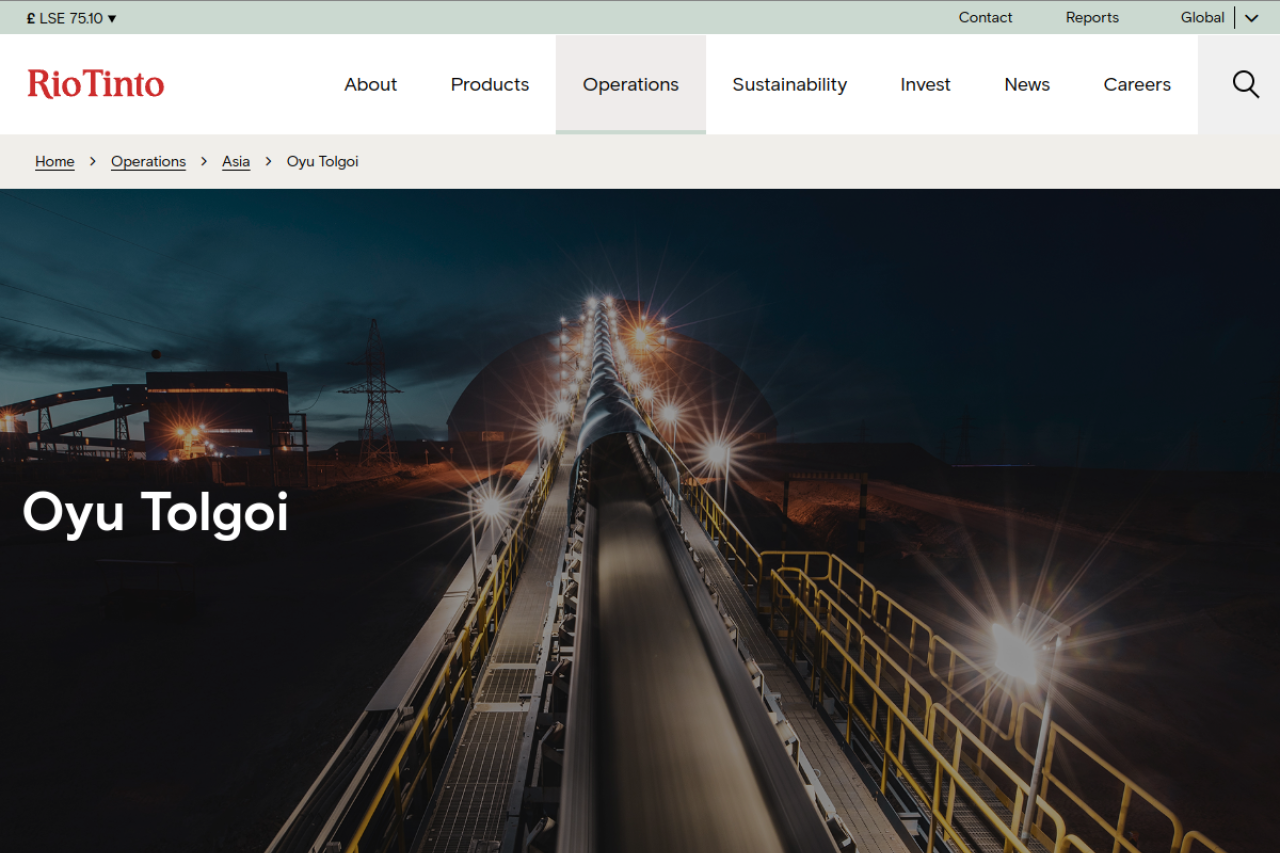
Task: Go to Home breadcrumb link
Action: tap(55, 161)
